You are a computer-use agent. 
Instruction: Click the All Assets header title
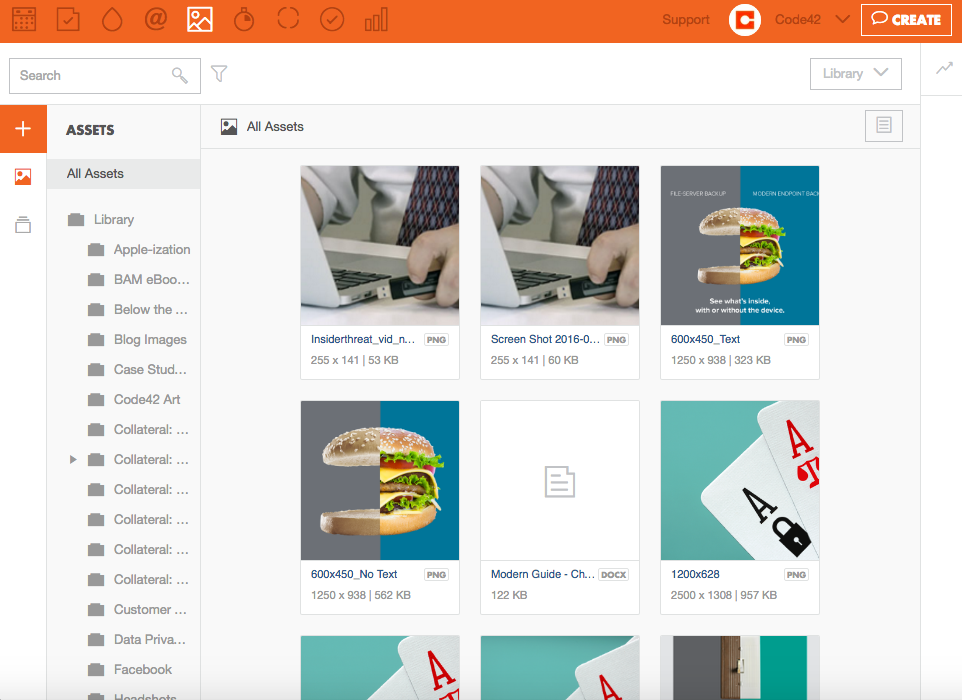[x=275, y=127]
